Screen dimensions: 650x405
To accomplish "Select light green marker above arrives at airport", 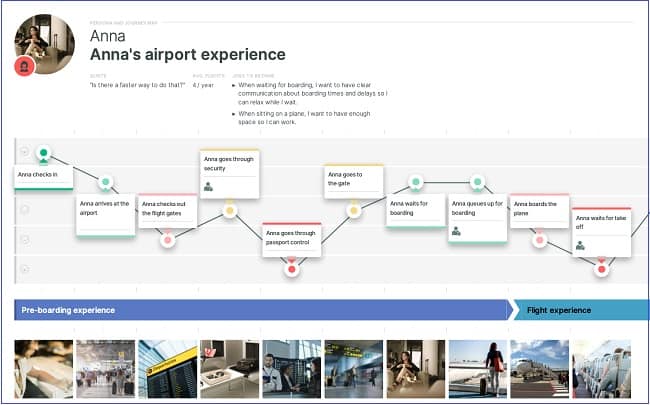I will coord(106,182).
